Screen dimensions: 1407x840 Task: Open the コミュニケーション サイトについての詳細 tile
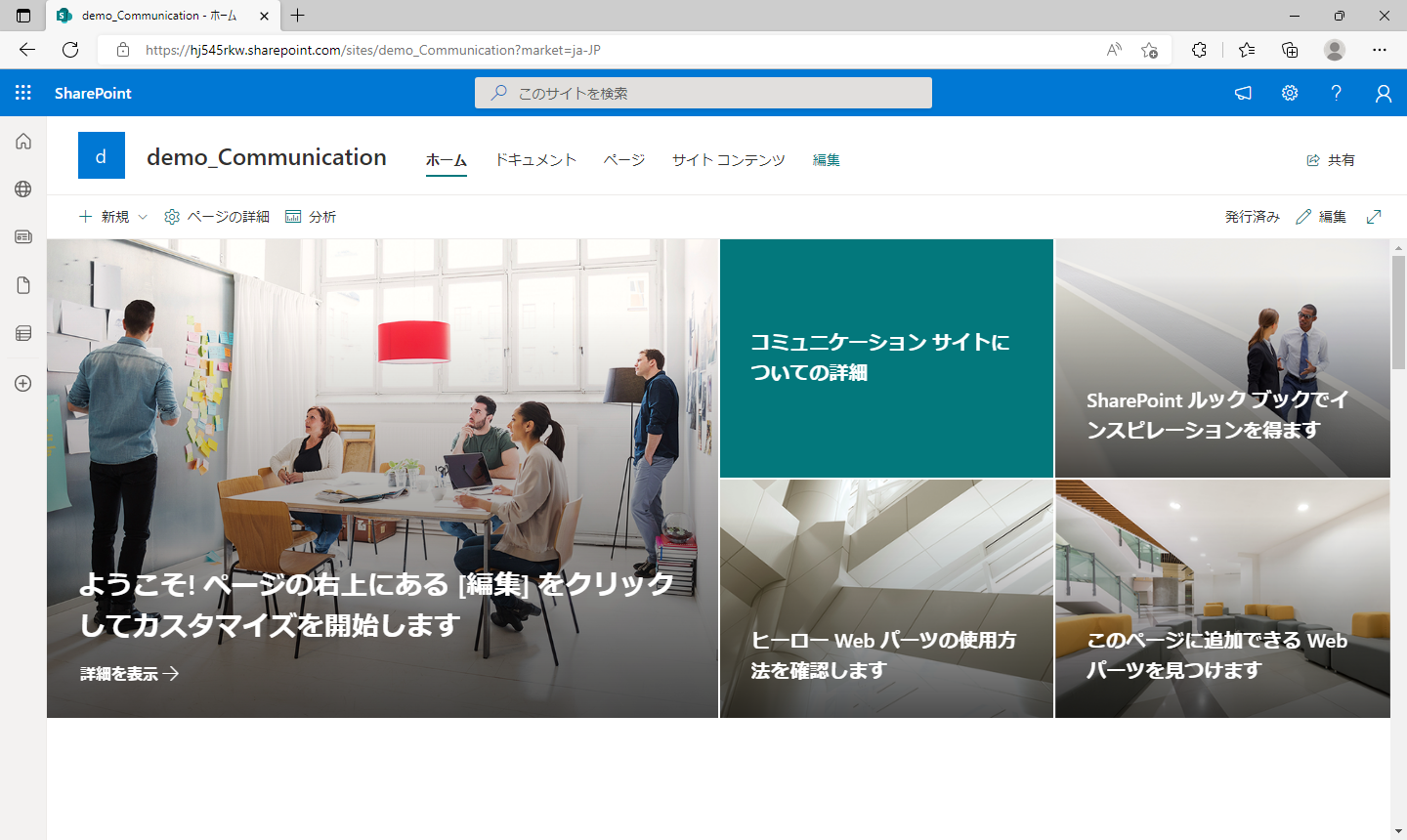(886, 358)
